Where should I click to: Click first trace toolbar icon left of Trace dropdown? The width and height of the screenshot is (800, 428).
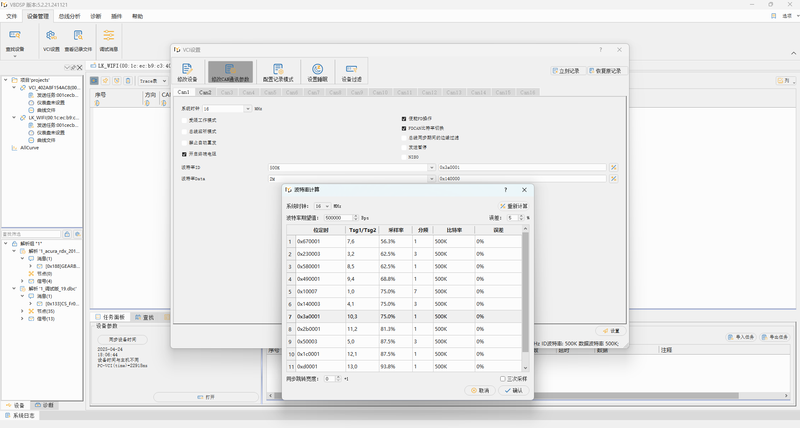(x=94, y=81)
